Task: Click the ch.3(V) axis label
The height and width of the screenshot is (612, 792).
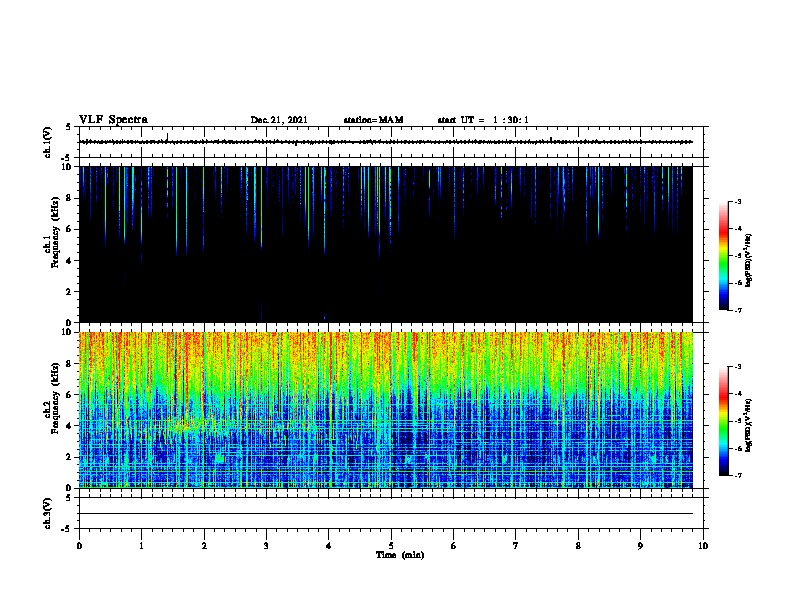Action: (47, 514)
